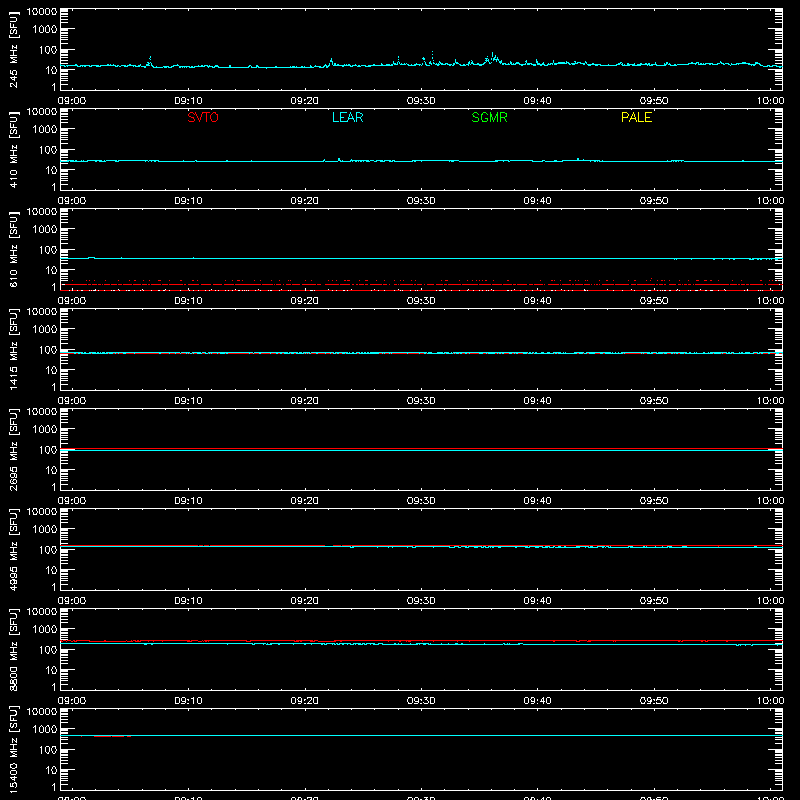The height and width of the screenshot is (800, 800).
Task: Select the 1415 MHz [SFU] axis title
Action: tap(14, 349)
